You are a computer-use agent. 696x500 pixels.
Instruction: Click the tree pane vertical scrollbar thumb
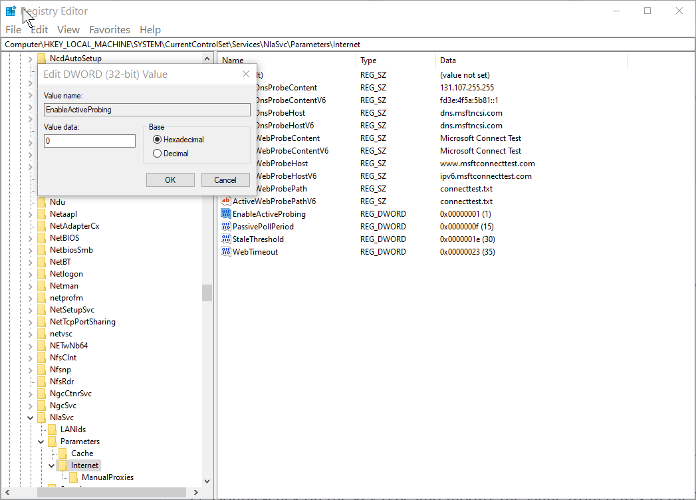click(x=206, y=293)
